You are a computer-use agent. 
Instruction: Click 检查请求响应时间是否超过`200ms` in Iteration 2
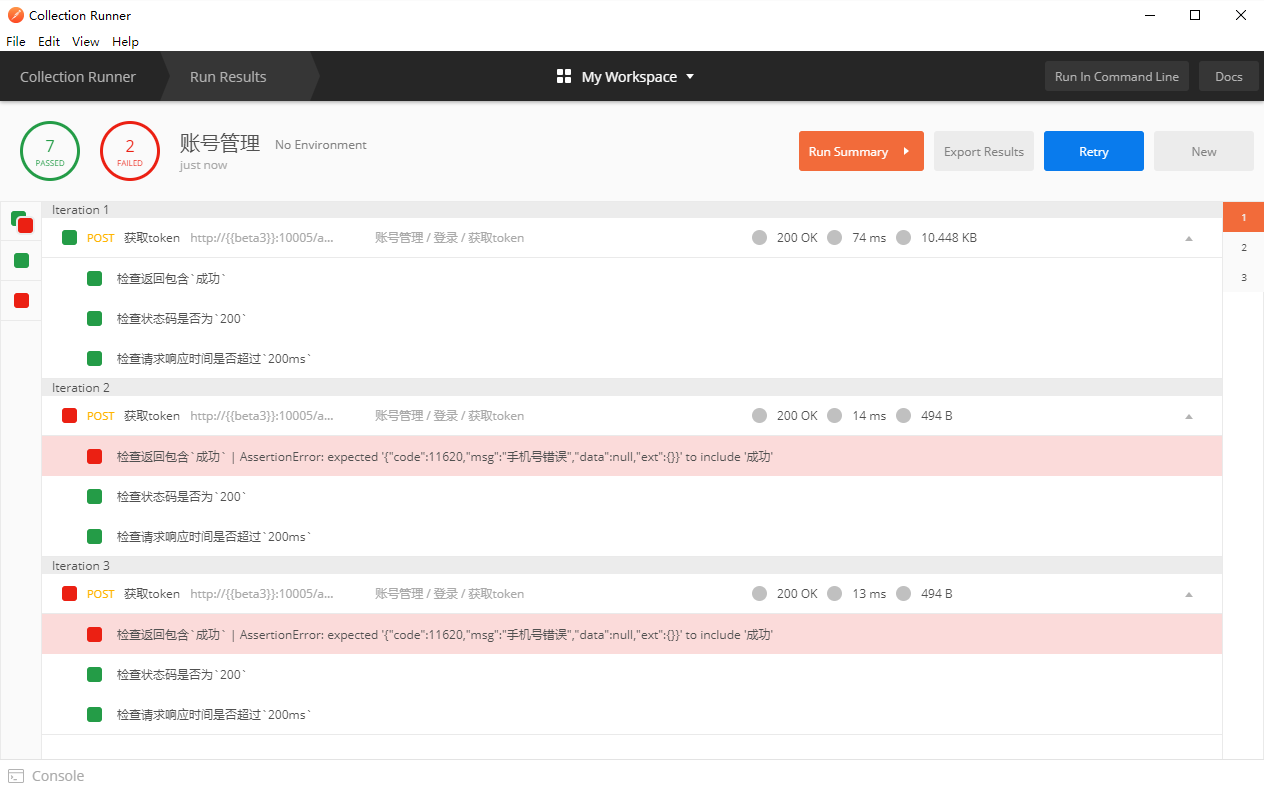(x=214, y=536)
